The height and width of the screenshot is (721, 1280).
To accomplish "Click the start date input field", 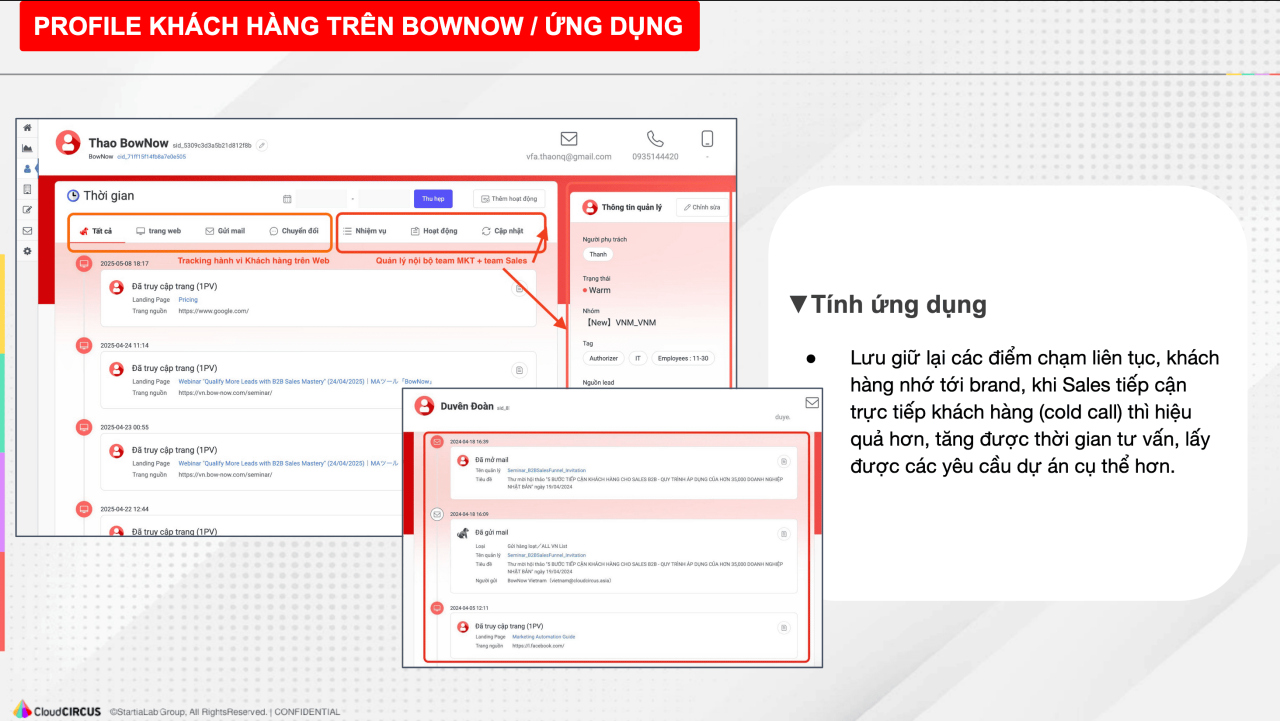I will click(x=321, y=199).
